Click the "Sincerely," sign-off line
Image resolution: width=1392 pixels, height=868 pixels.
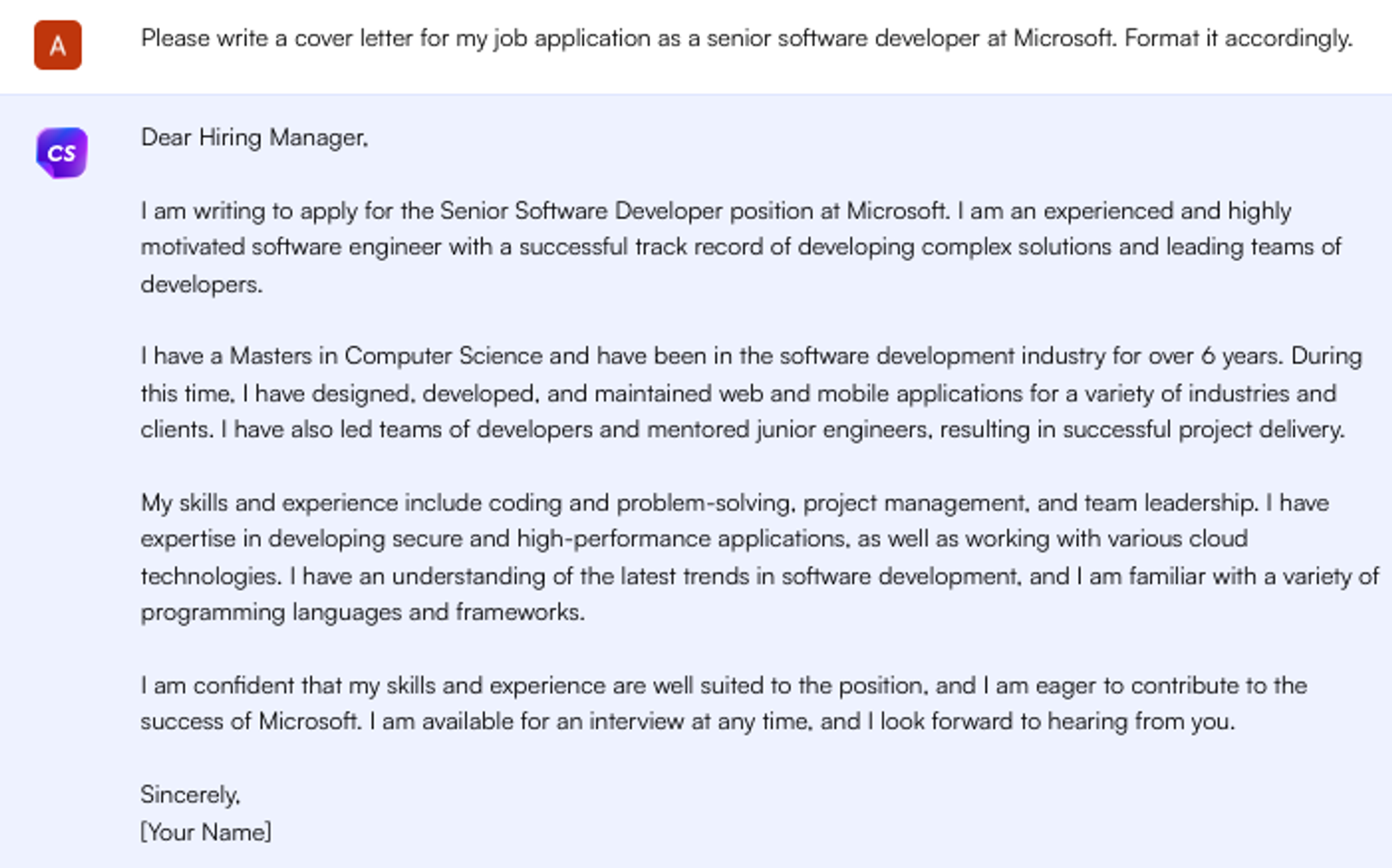point(190,794)
